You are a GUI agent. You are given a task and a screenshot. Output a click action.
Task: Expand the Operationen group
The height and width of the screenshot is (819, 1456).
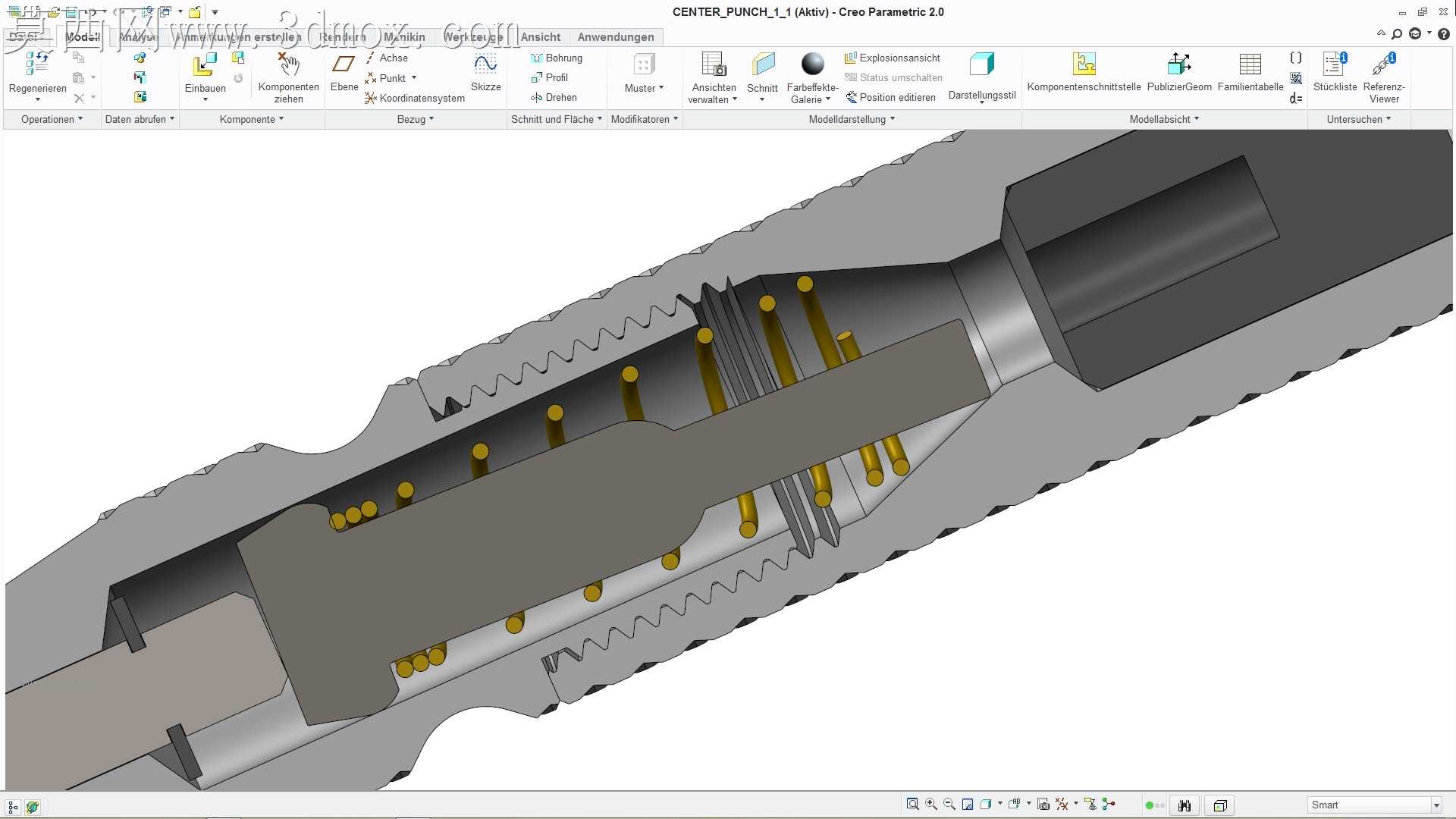click(52, 119)
